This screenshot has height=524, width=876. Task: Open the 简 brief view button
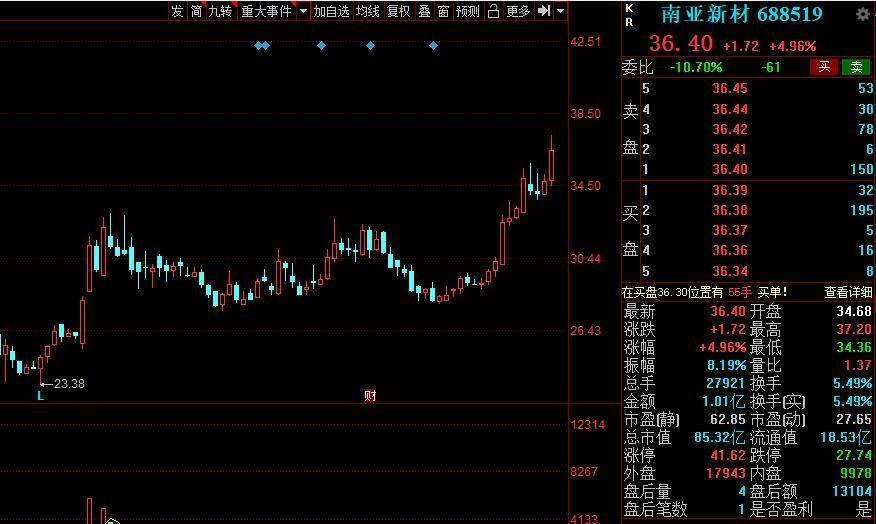(196, 11)
